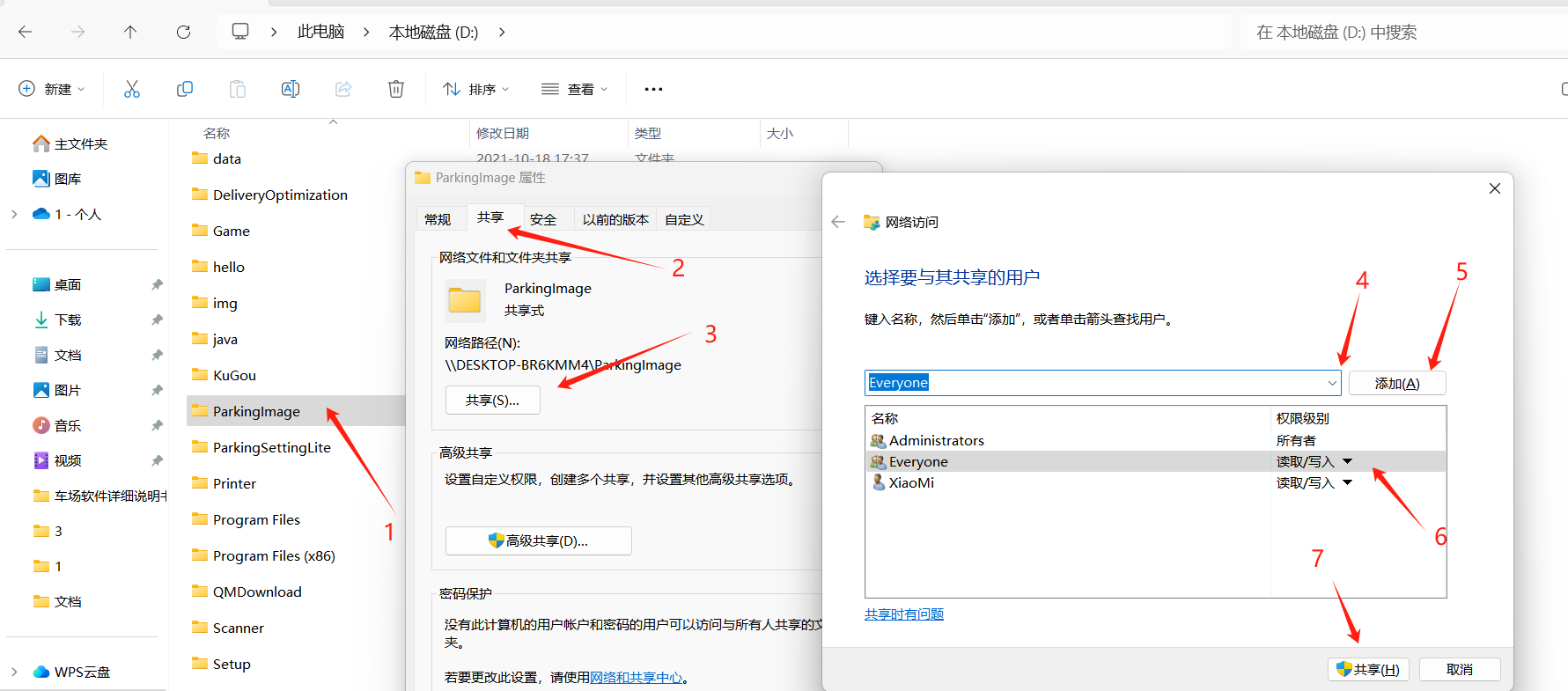
Task: Open the 网络和共享中心 link
Action: 637,678
